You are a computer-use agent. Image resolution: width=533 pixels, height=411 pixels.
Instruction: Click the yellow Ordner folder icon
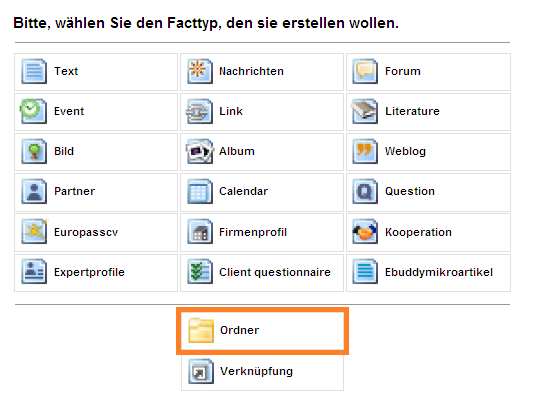point(201,330)
